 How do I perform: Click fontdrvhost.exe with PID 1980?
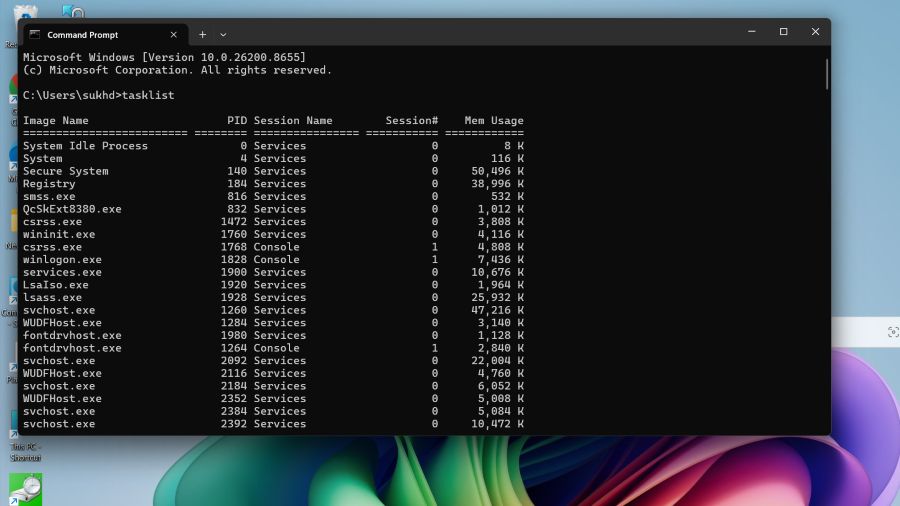[x=72, y=335]
